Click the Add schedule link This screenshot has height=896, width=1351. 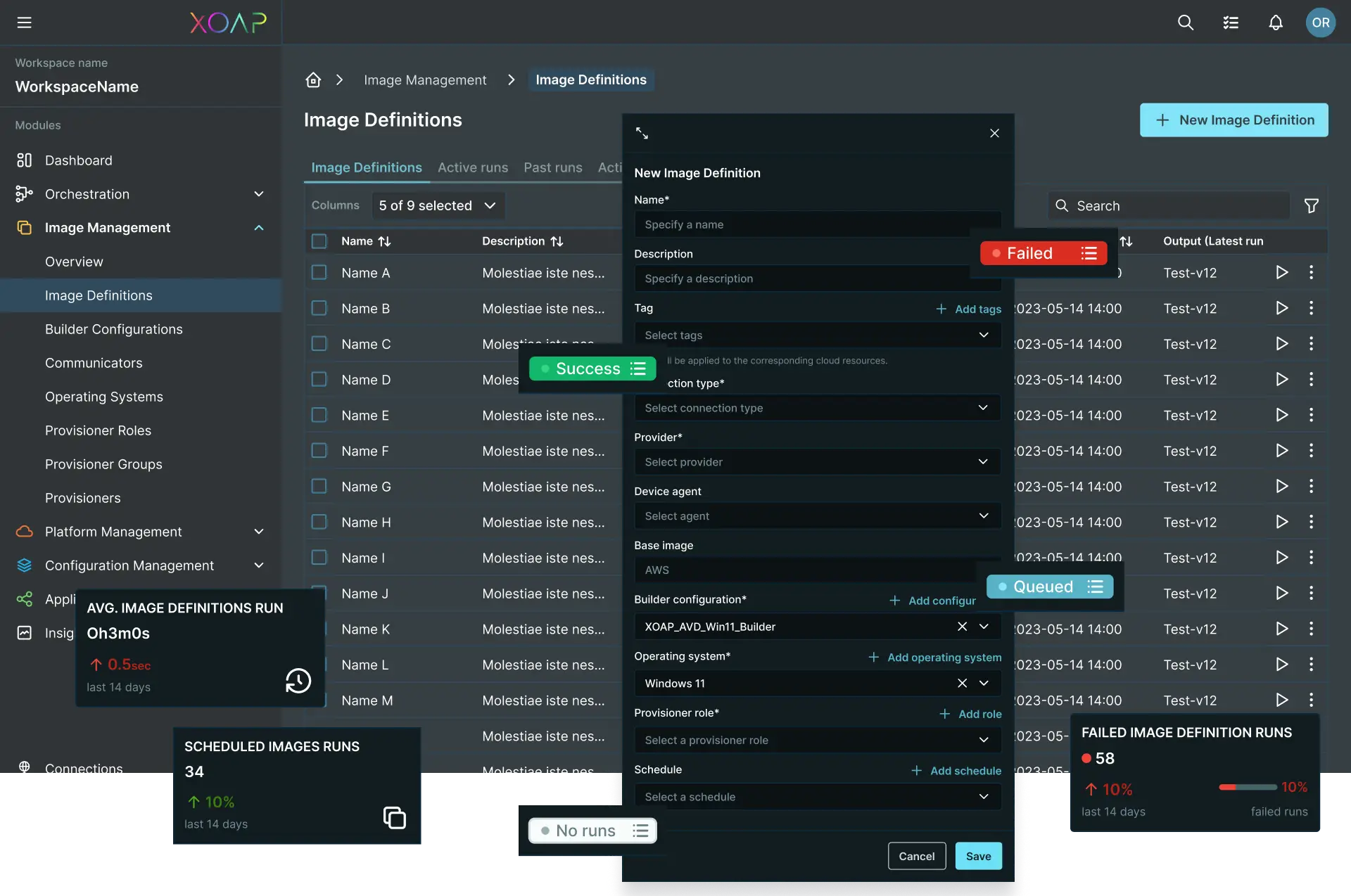[956, 771]
